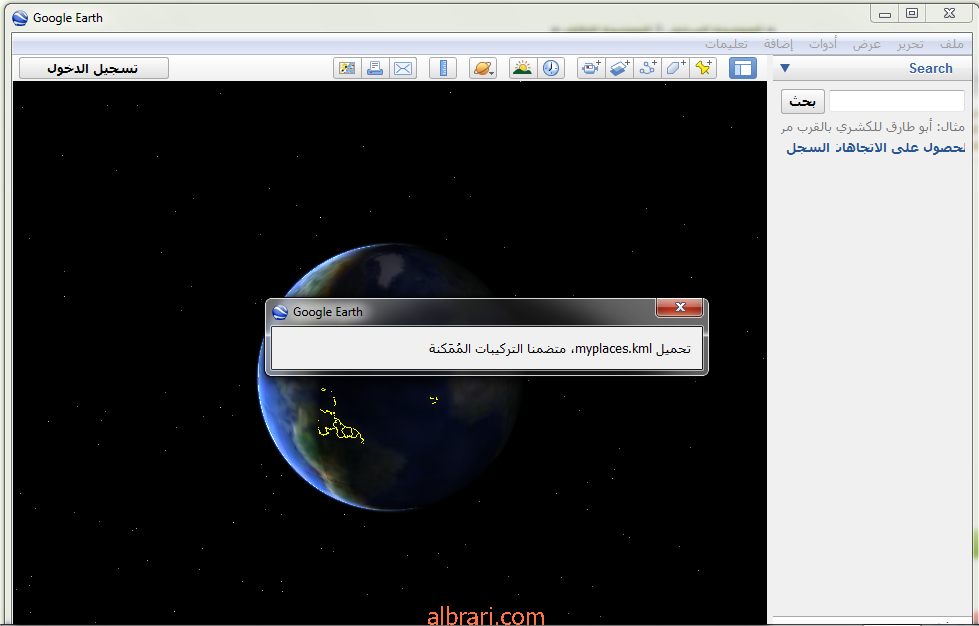This screenshot has height=626, width=979.
Task: Click the بحث search button
Action: 802,101
